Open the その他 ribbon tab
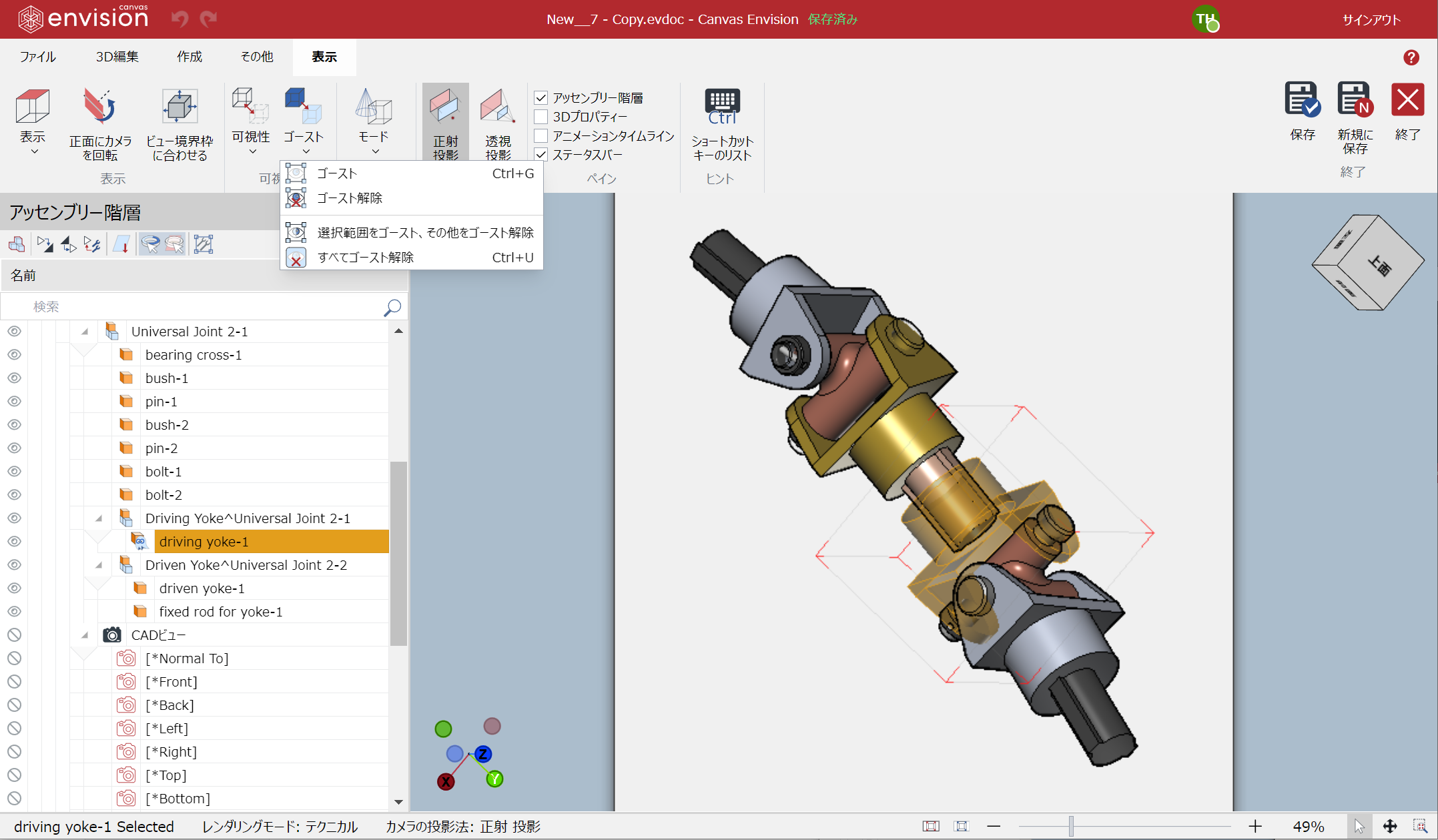This screenshot has width=1438, height=840. pos(257,57)
